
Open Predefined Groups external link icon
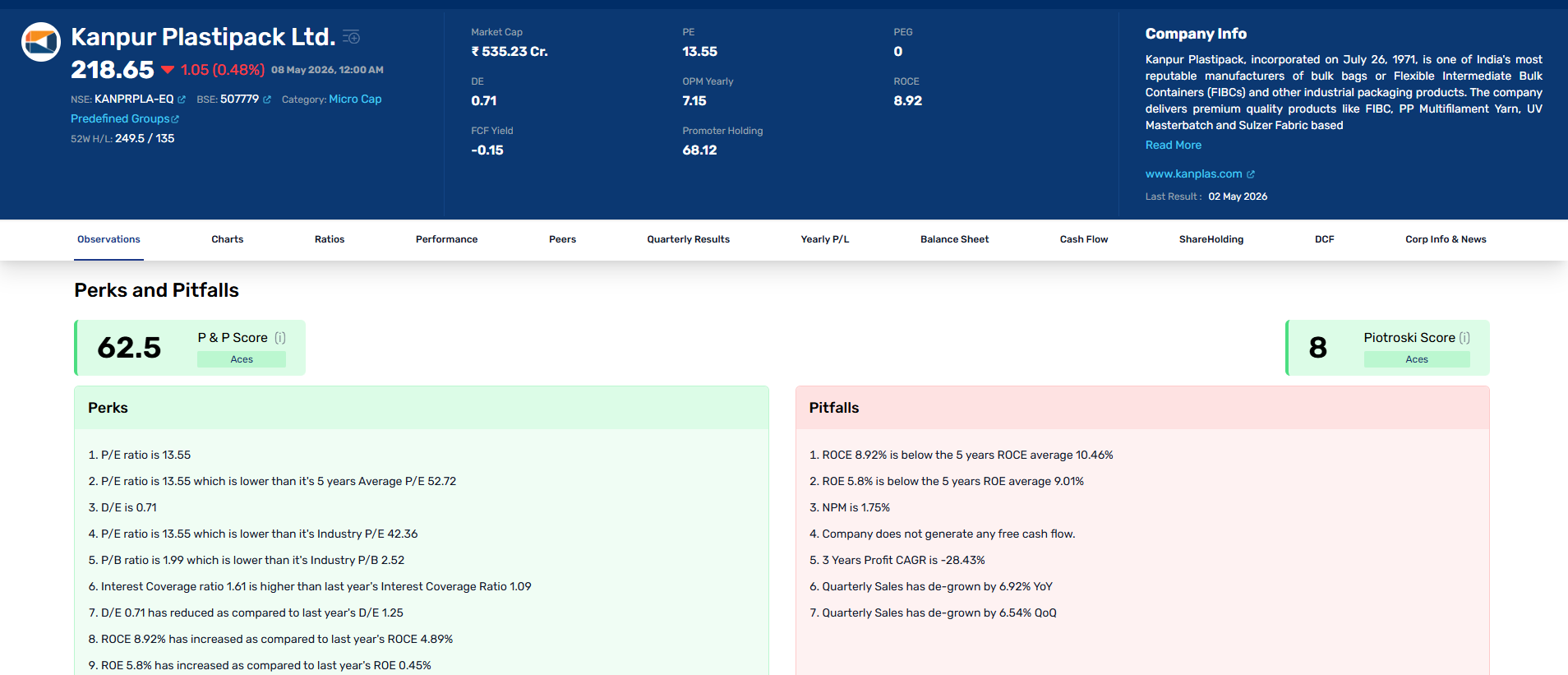click(175, 119)
